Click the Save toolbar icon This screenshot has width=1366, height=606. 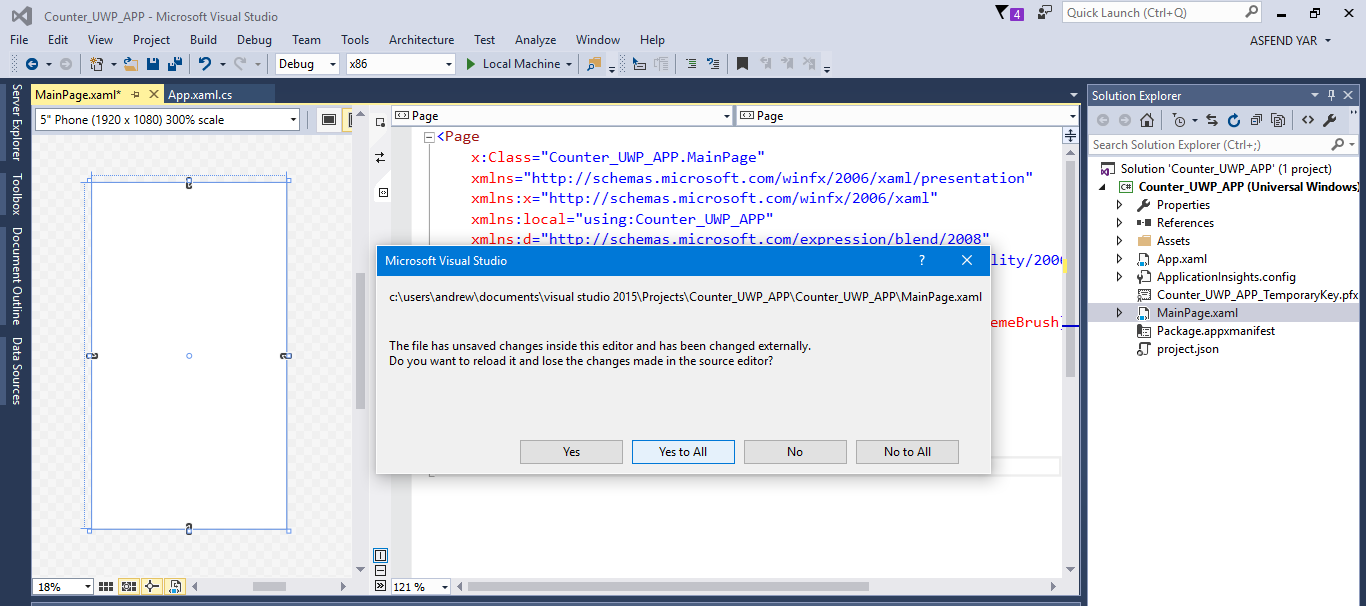tap(153, 64)
